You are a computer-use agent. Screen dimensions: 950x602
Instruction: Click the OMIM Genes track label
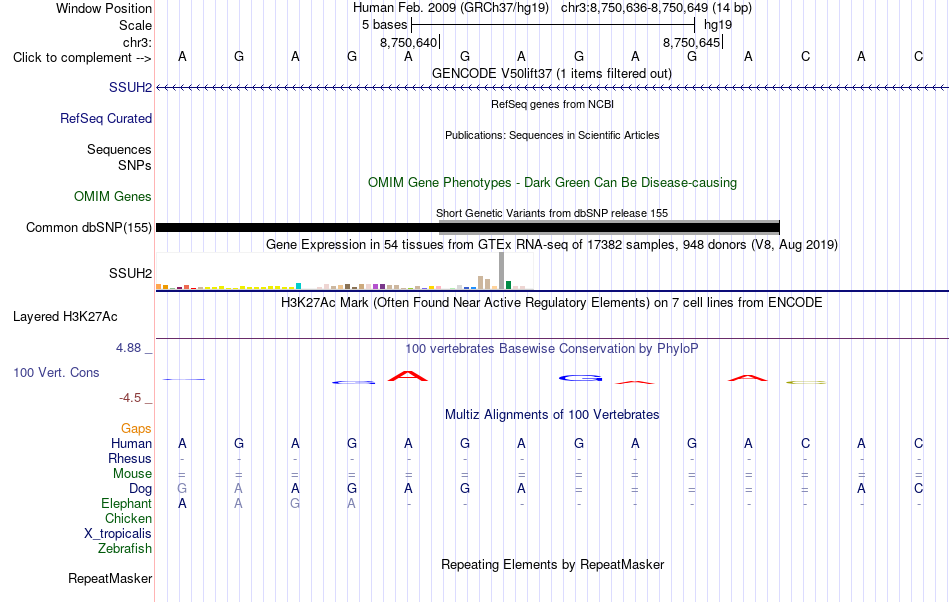(112, 196)
